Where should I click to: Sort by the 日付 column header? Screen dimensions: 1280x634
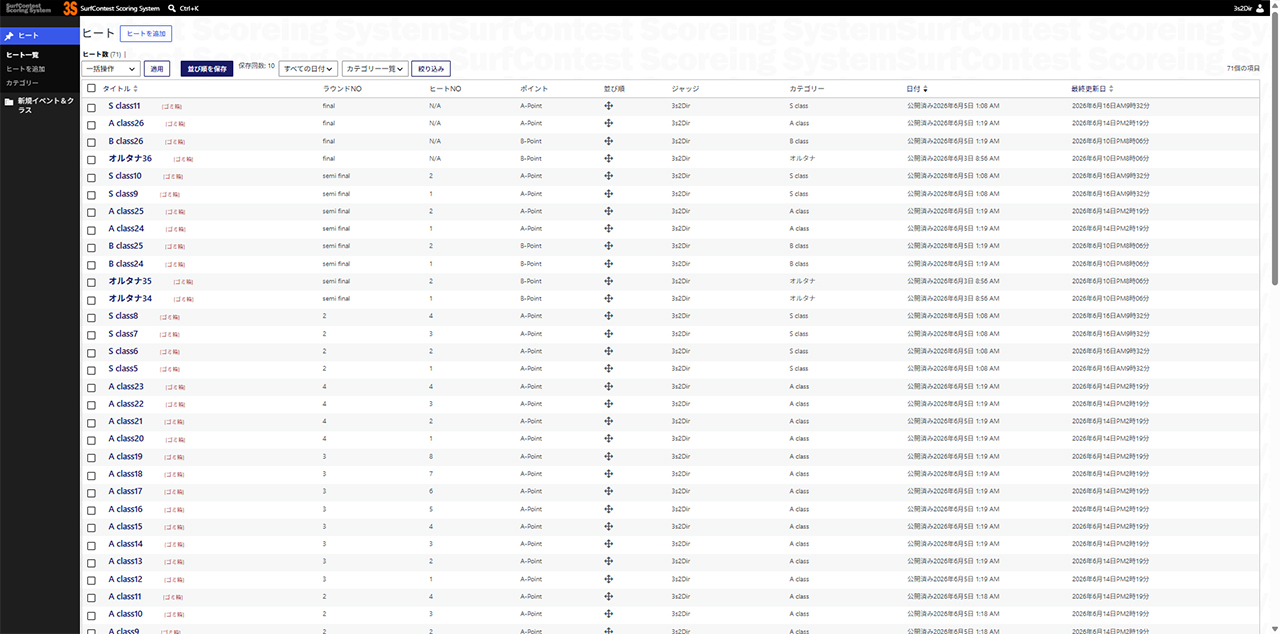point(917,89)
